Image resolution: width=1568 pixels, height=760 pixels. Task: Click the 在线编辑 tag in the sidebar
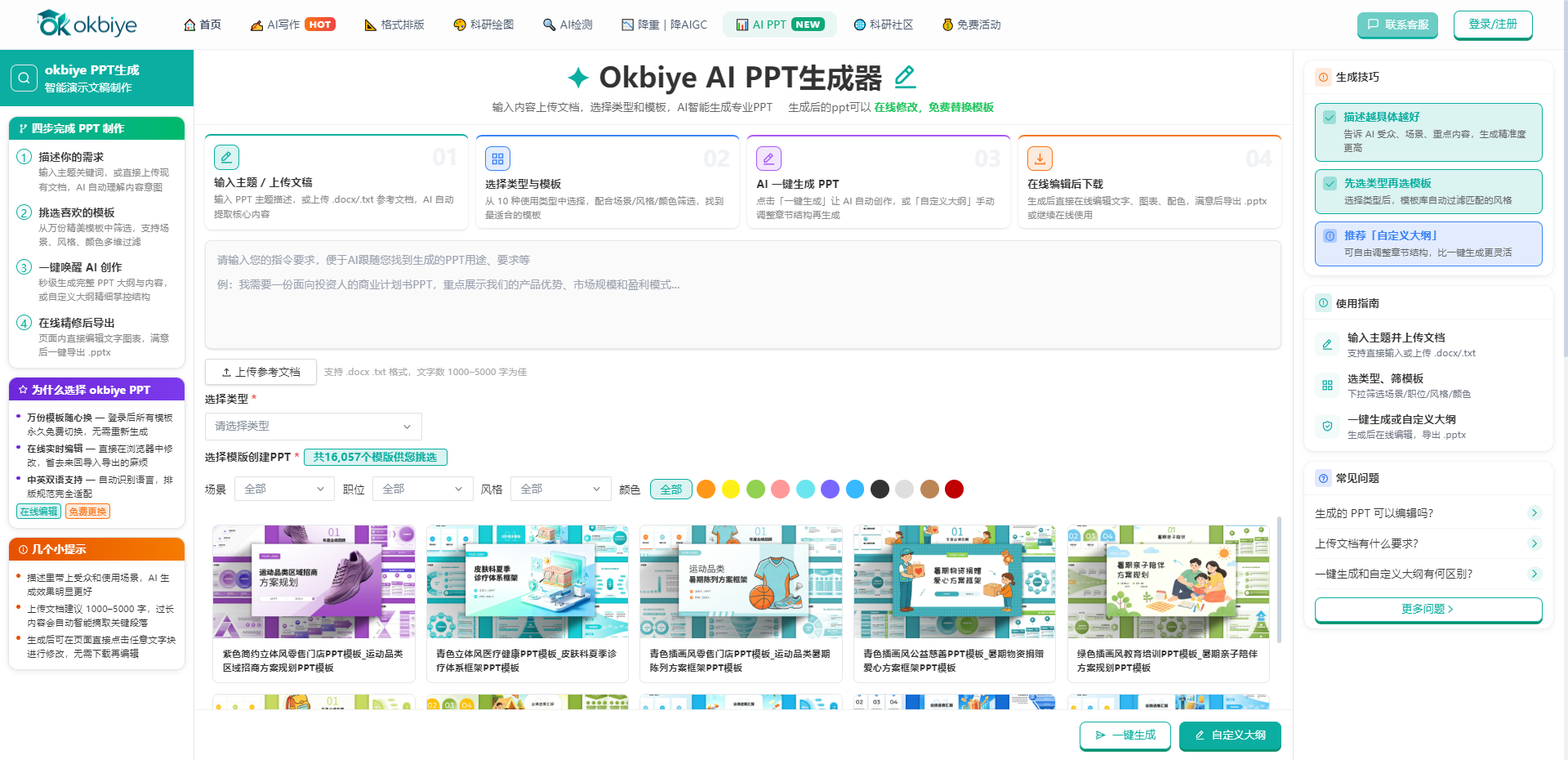point(38,512)
